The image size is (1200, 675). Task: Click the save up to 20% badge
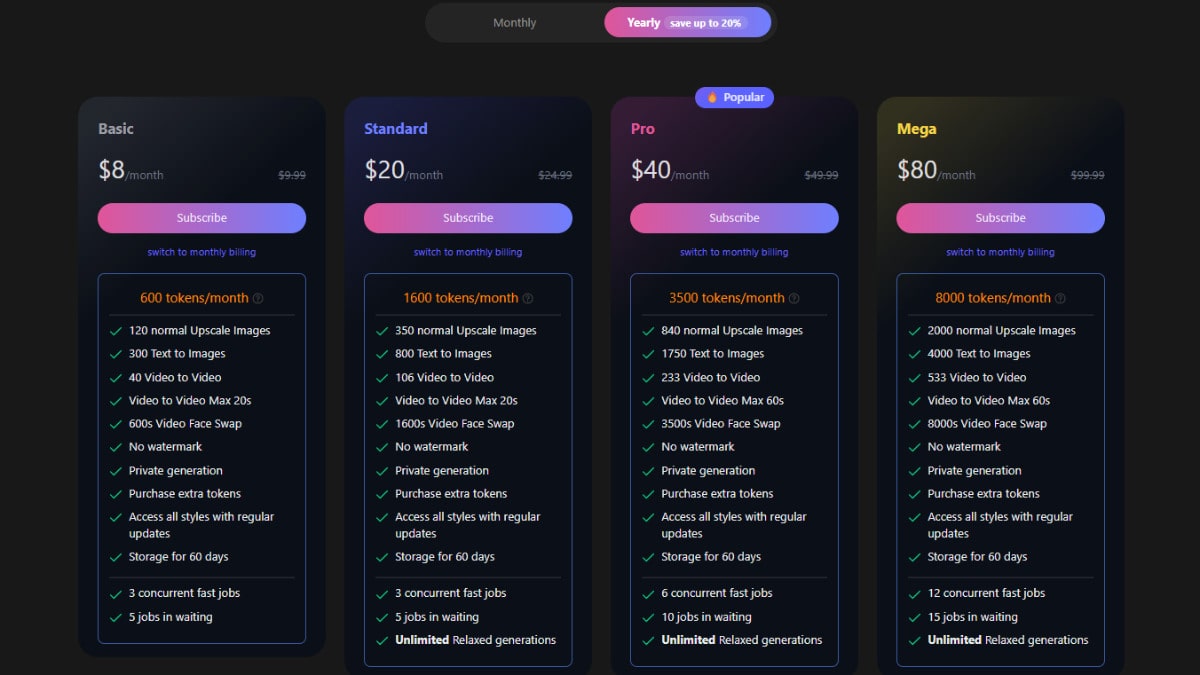click(x=705, y=23)
